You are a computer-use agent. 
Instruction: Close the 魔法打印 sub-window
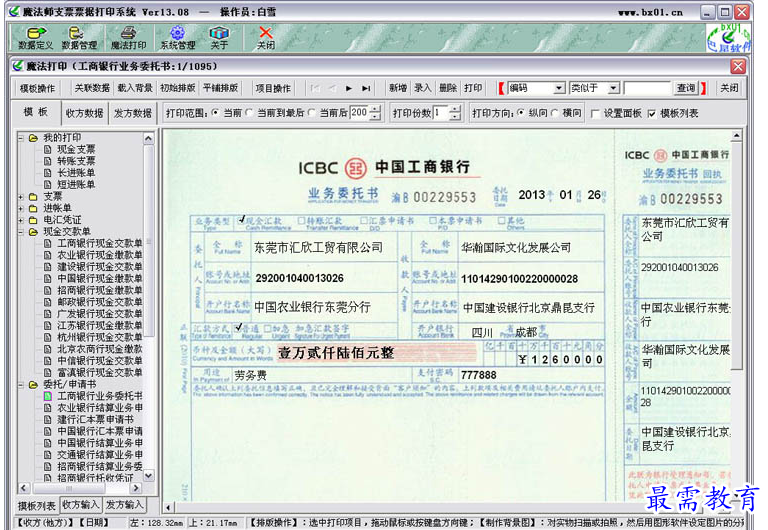(x=738, y=66)
